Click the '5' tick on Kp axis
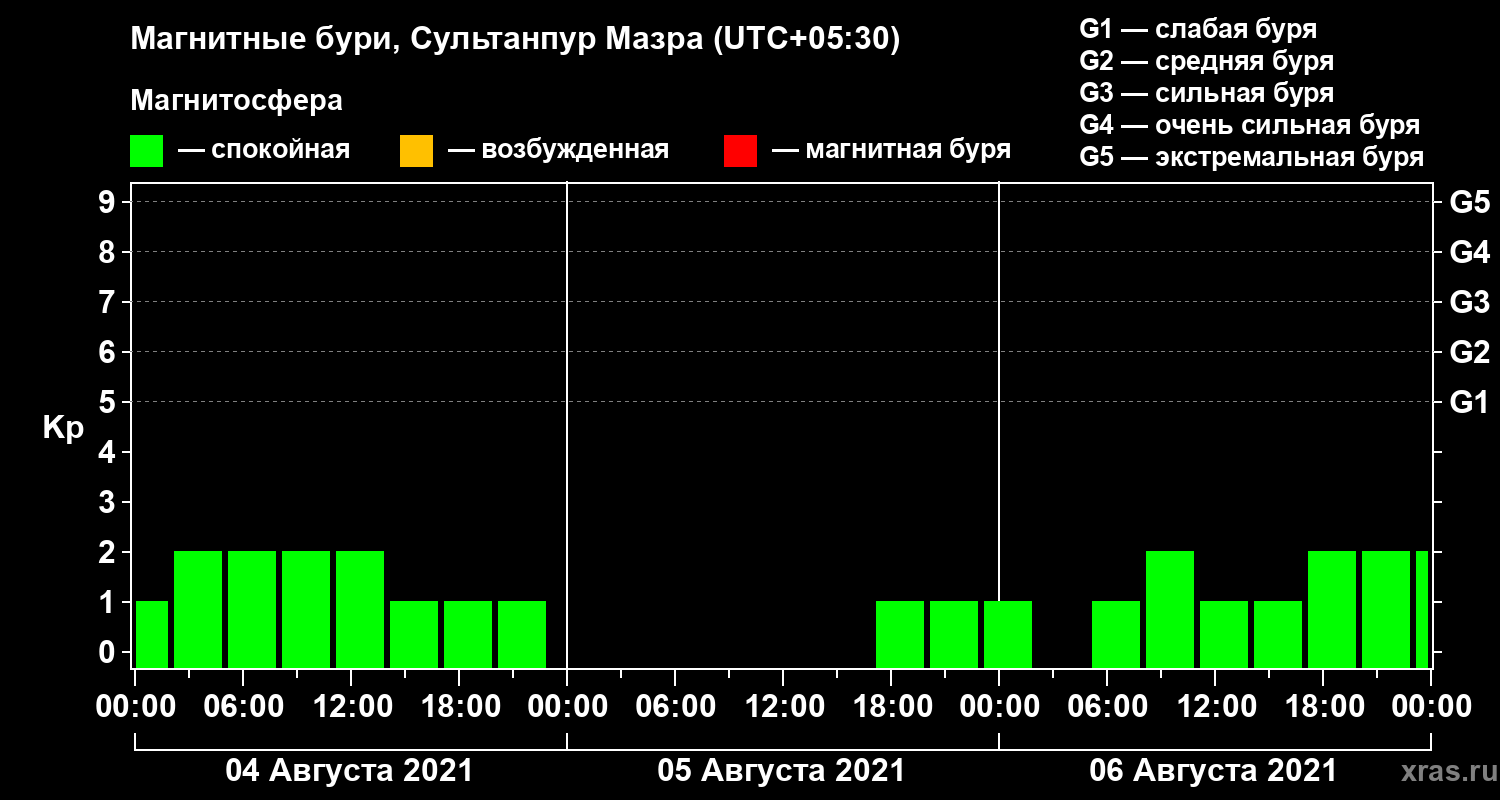Image resolution: width=1500 pixels, height=800 pixels. coord(108,402)
